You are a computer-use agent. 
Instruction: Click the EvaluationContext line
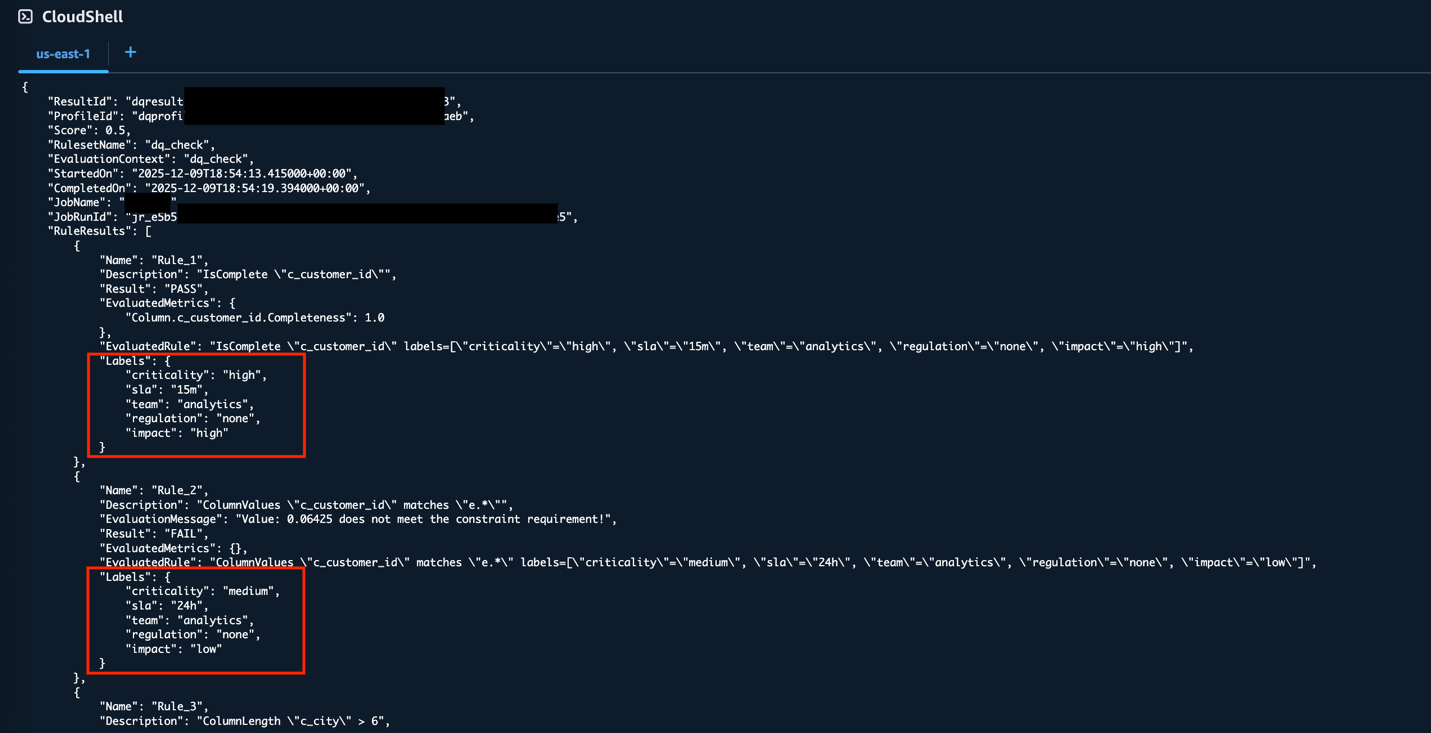pos(151,159)
